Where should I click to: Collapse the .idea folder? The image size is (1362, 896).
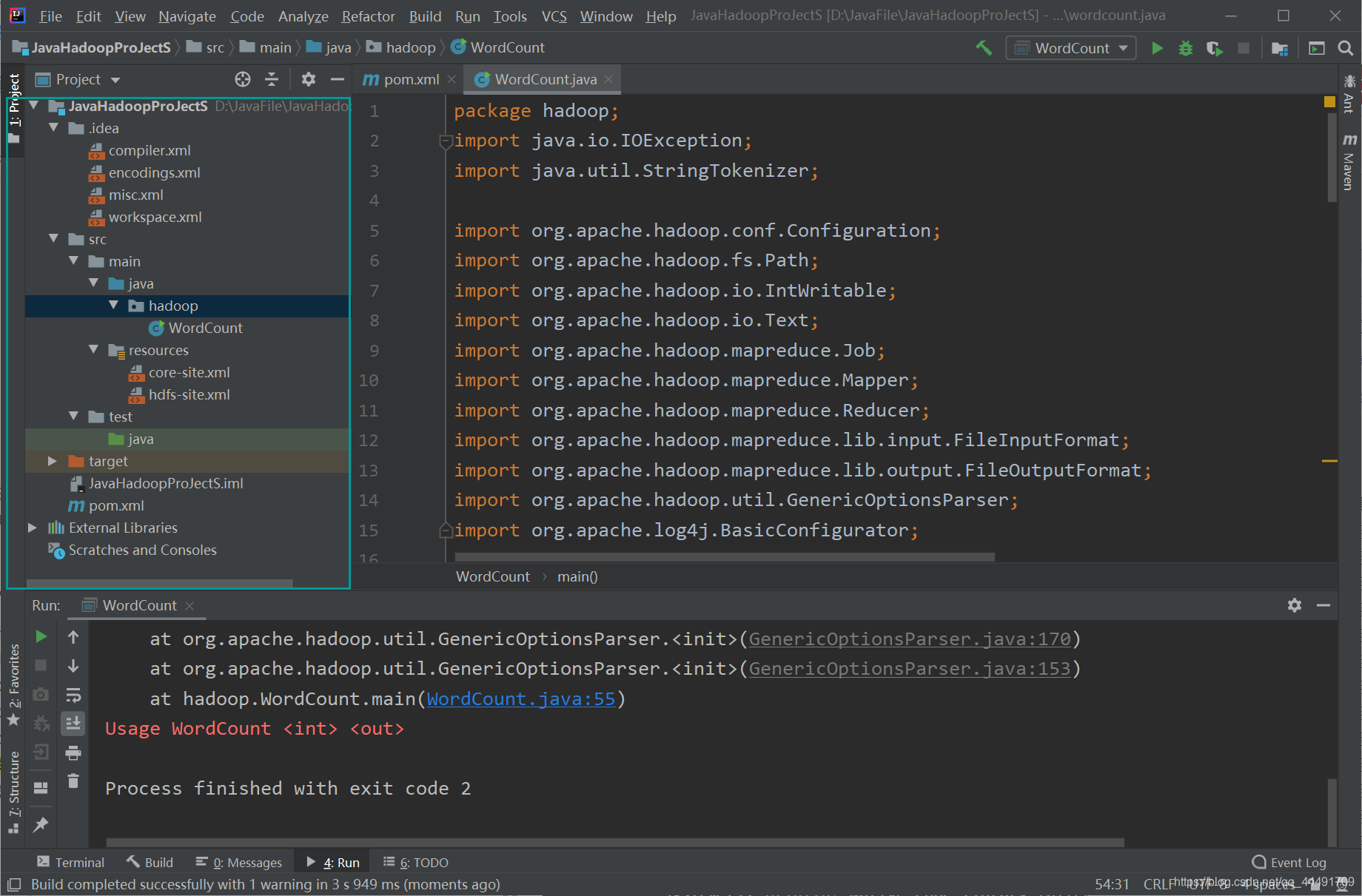coord(53,128)
